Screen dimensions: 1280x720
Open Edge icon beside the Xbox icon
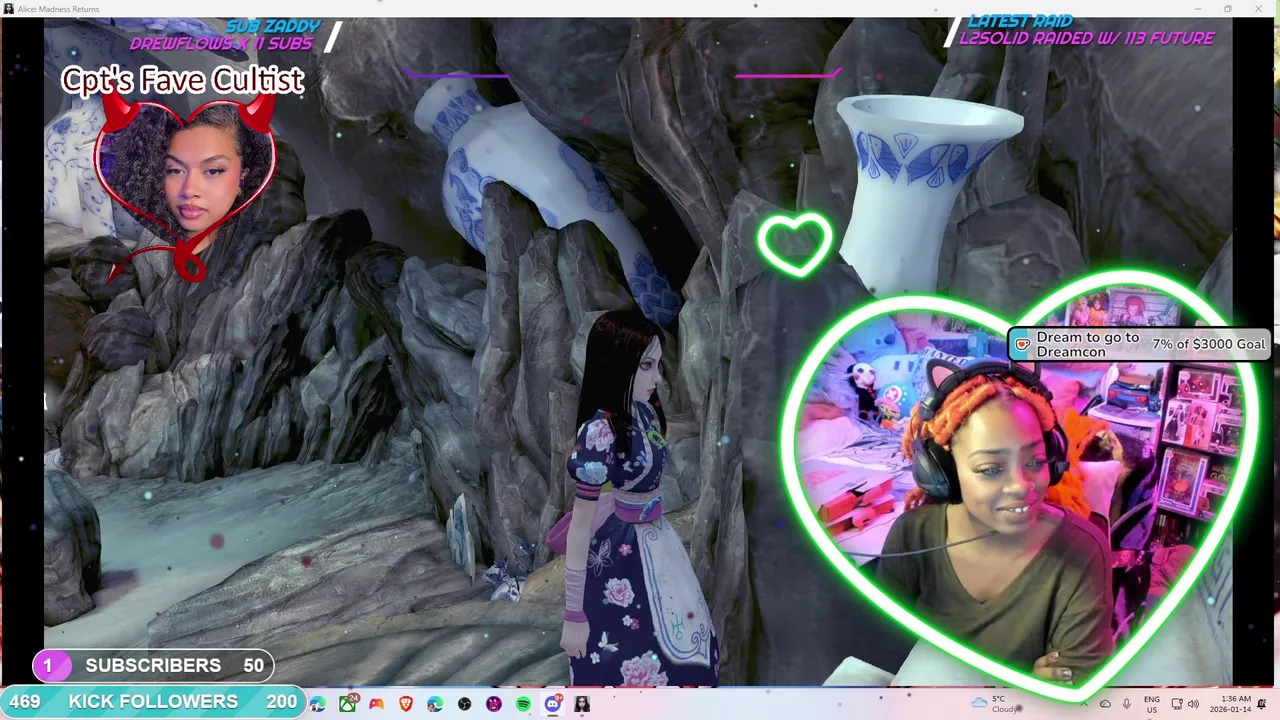[318, 704]
